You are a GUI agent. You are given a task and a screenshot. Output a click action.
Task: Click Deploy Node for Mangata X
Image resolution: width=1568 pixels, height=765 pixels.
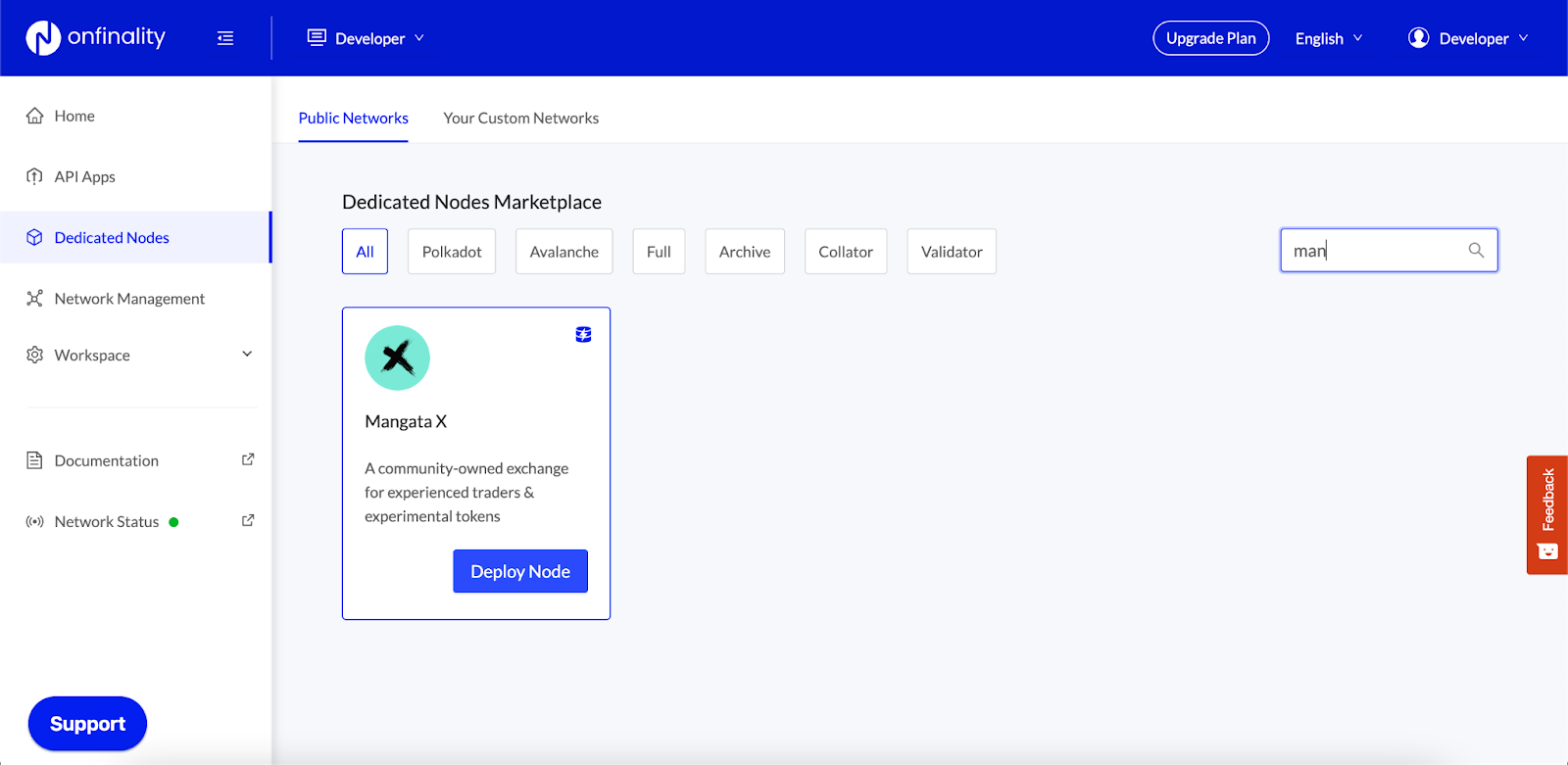click(520, 571)
